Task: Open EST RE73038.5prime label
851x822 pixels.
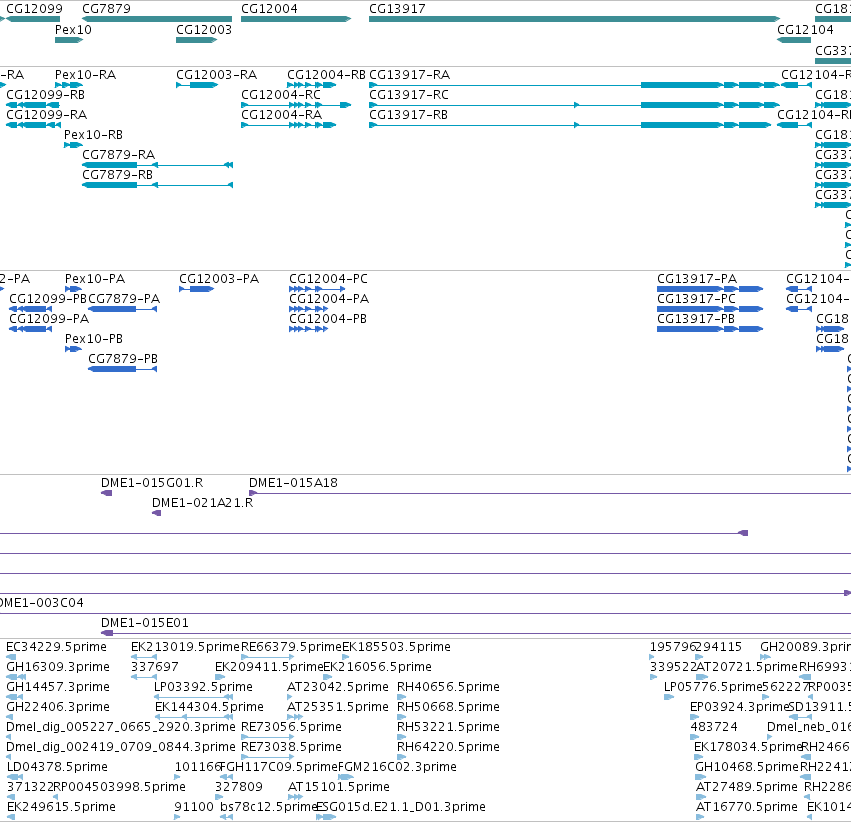Action: tap(291, 747)
